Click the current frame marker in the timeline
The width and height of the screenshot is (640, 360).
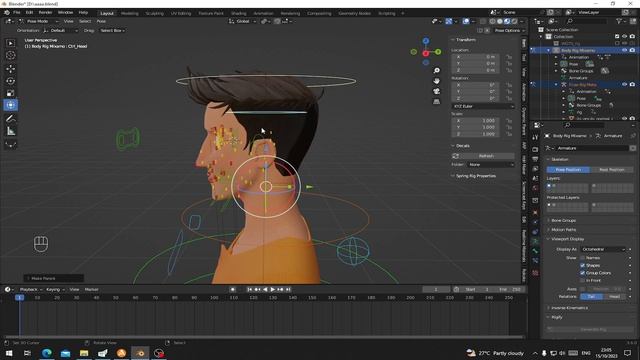20,298
